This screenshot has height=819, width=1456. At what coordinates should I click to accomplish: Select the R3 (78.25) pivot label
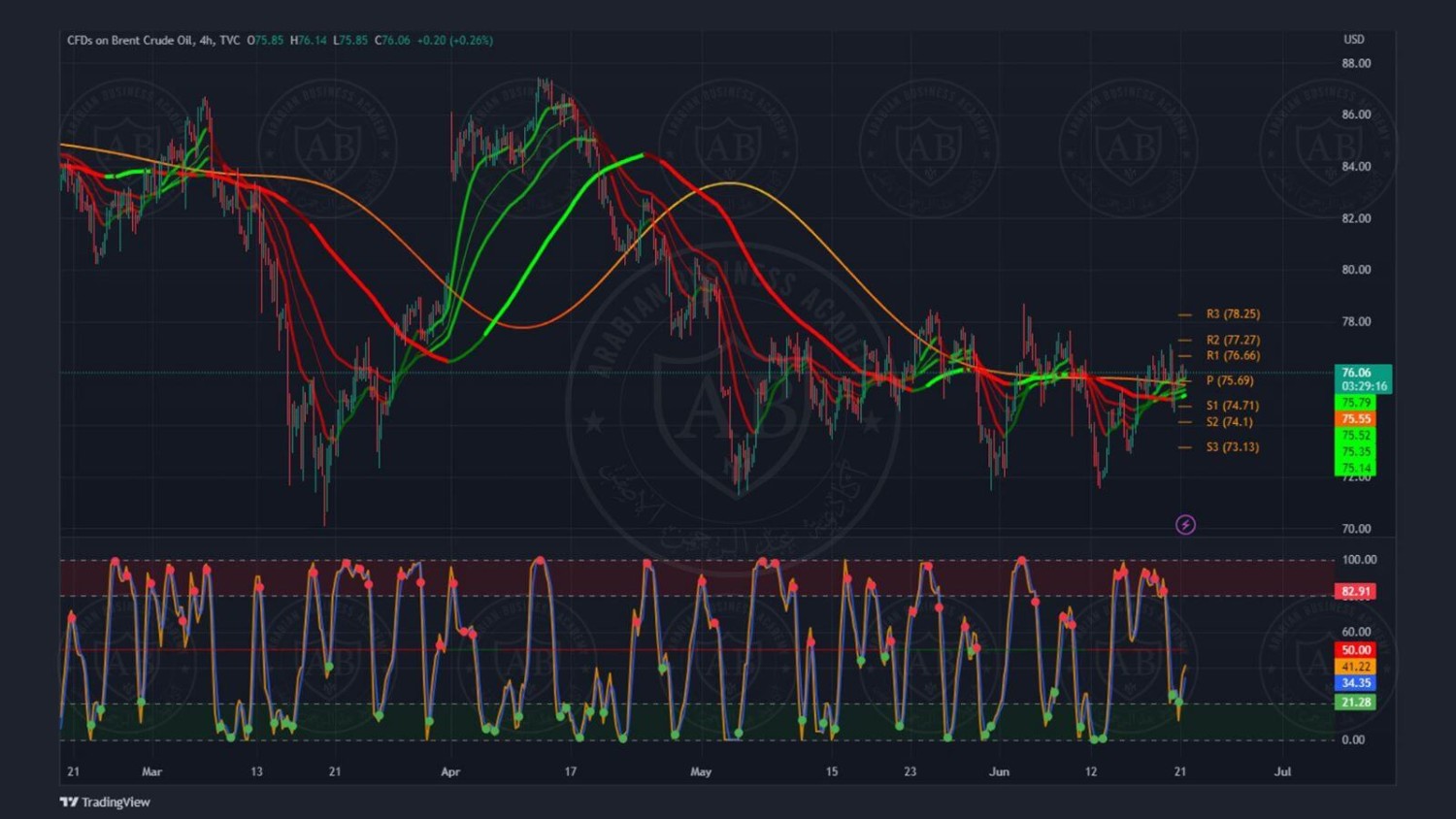1233,314
